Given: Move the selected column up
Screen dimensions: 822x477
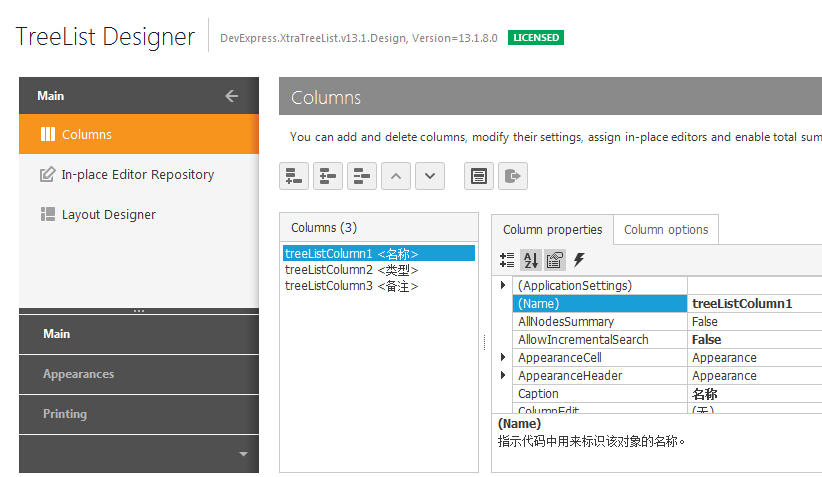Looking at the screenshot, I should coord(396,176).
